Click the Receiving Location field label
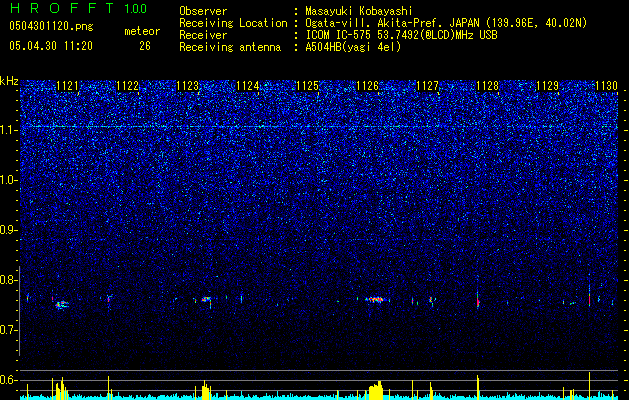 click(x=233, y=23)
